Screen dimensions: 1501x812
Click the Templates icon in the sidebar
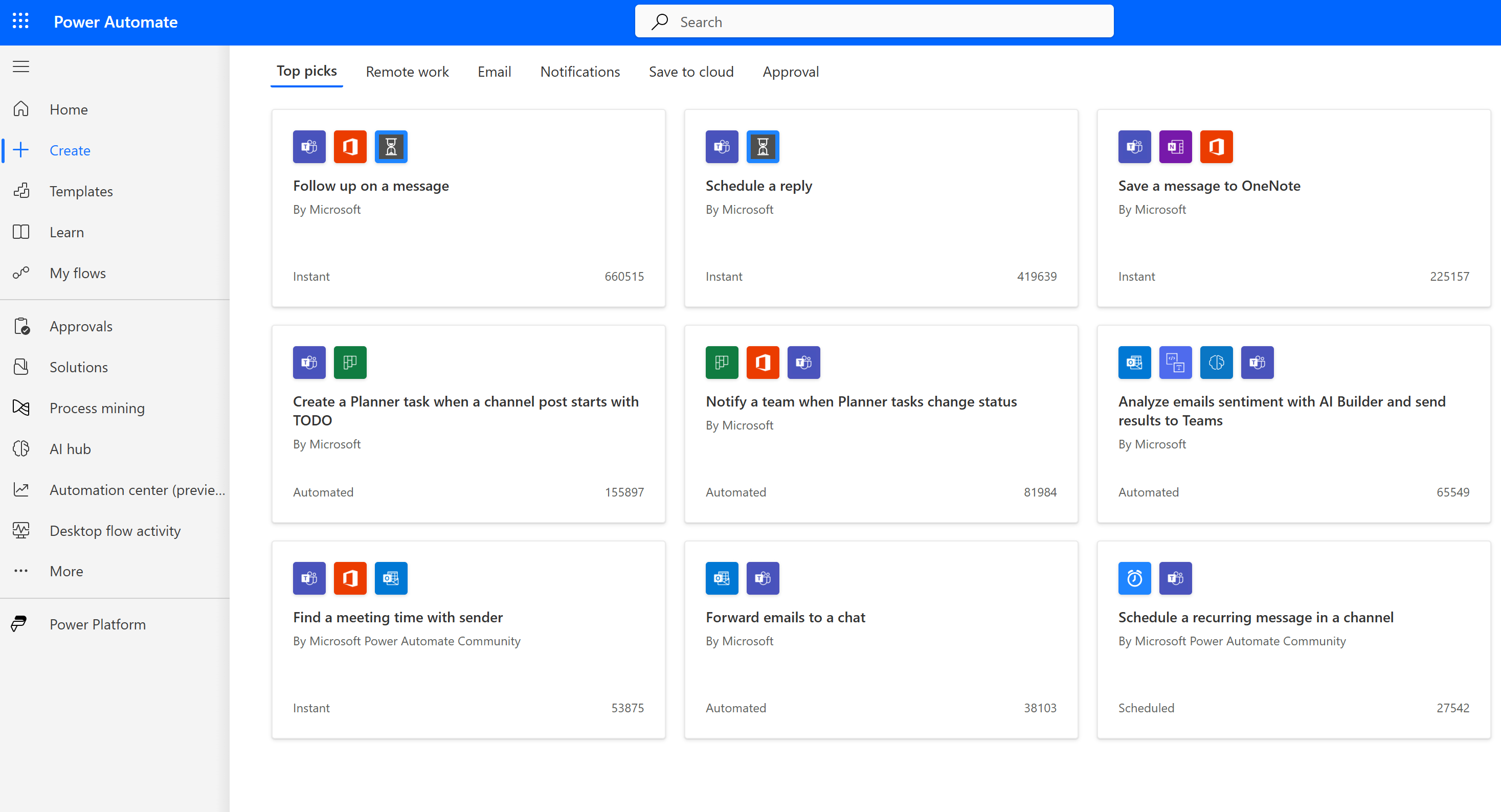coord(21,191)
